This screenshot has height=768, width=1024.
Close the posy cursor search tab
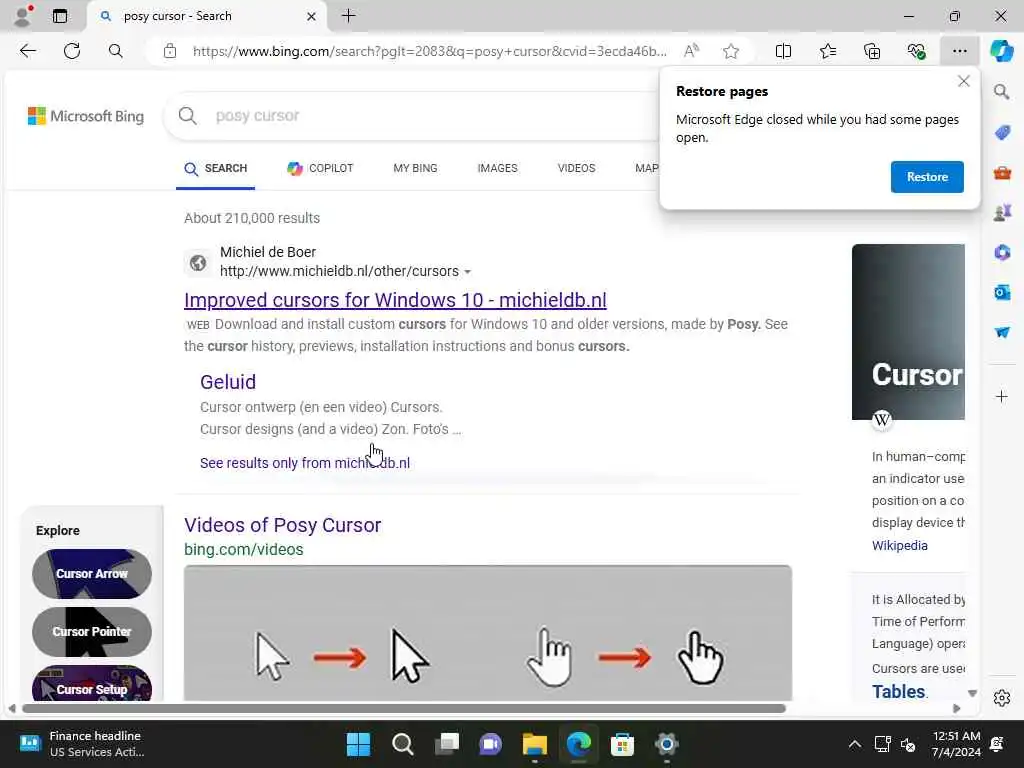(x=312, y=16)
